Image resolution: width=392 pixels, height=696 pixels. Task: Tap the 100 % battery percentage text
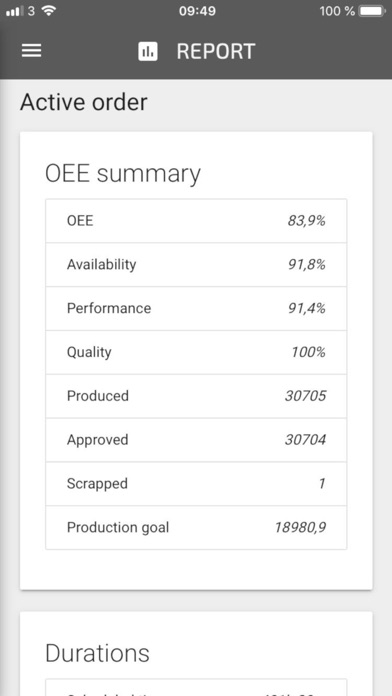[x=337, y=11]
